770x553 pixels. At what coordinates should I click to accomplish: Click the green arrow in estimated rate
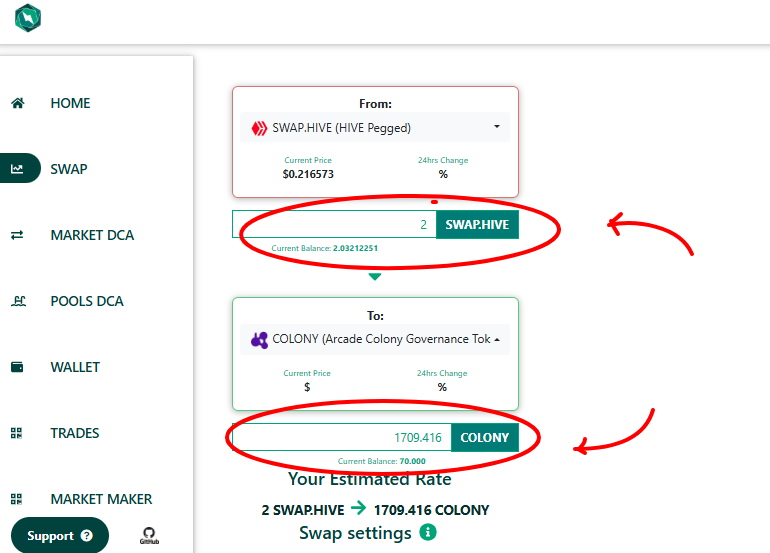358,508
